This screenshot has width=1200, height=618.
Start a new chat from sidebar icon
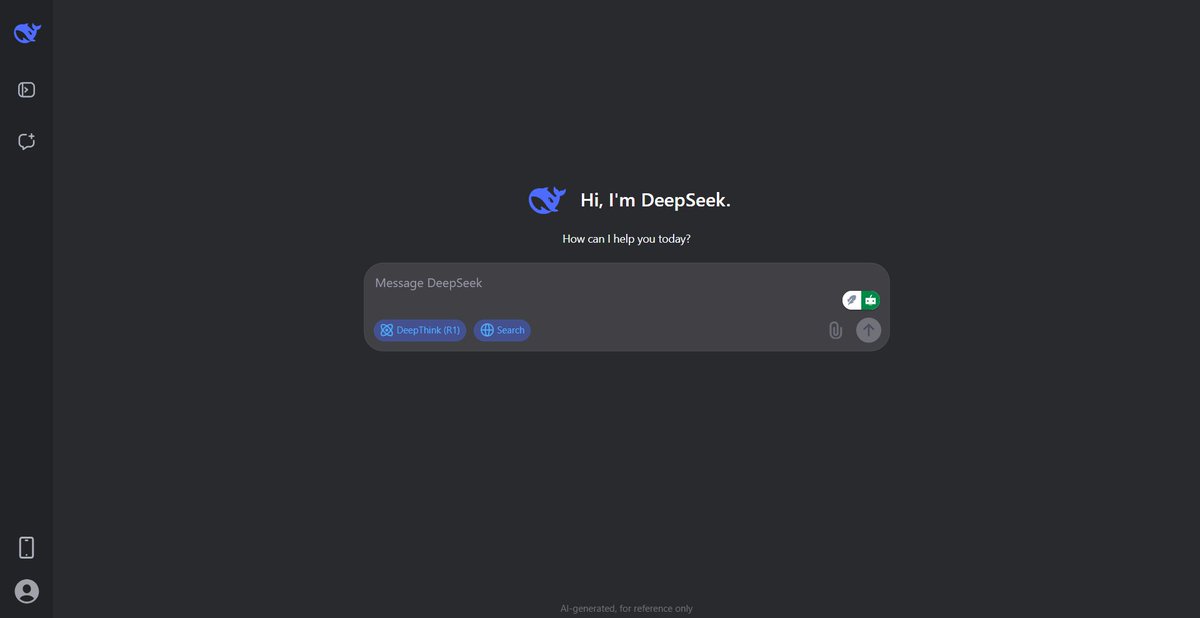tap(27, 141)
